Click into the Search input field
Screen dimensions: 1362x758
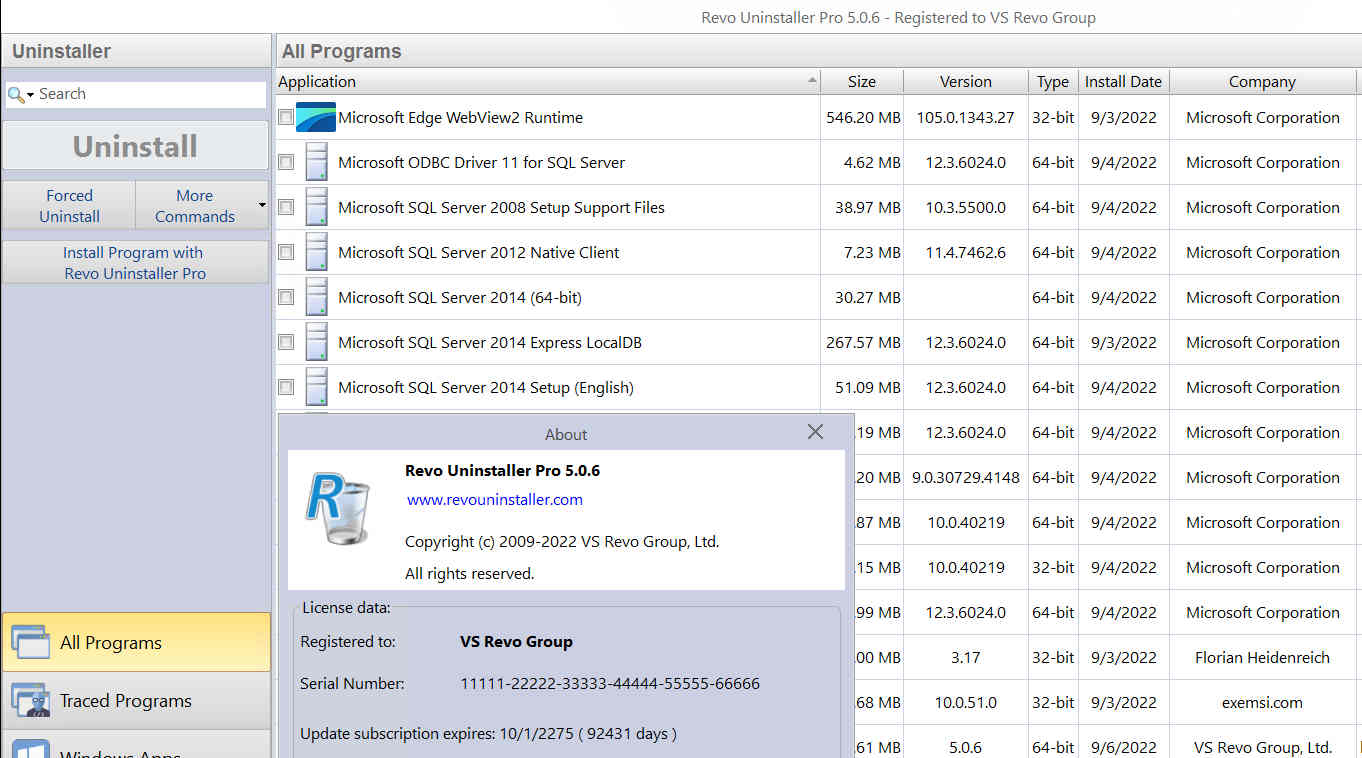(x=150, y=94)
